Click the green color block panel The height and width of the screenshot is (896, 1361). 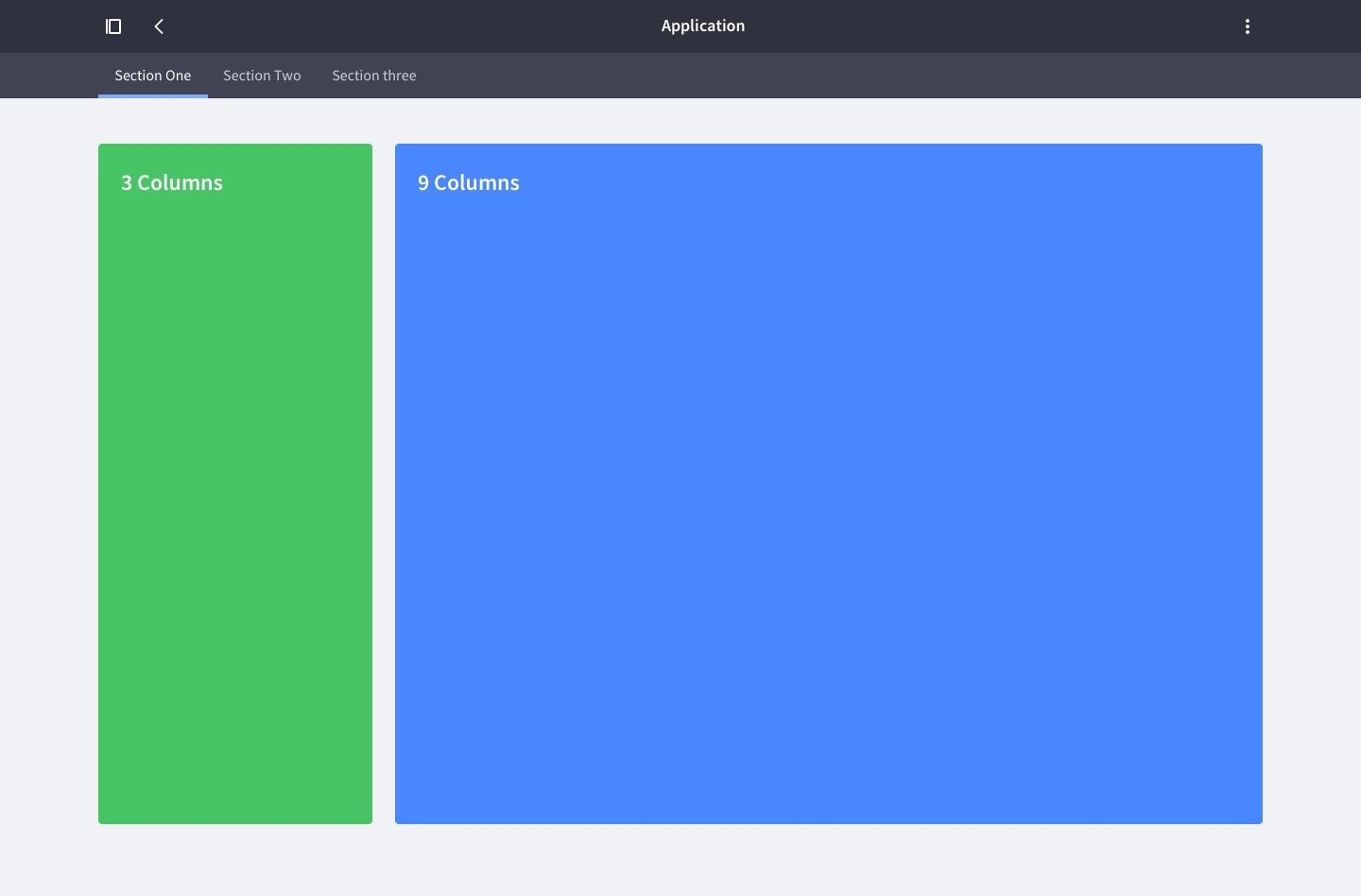(x=234, y=567)
